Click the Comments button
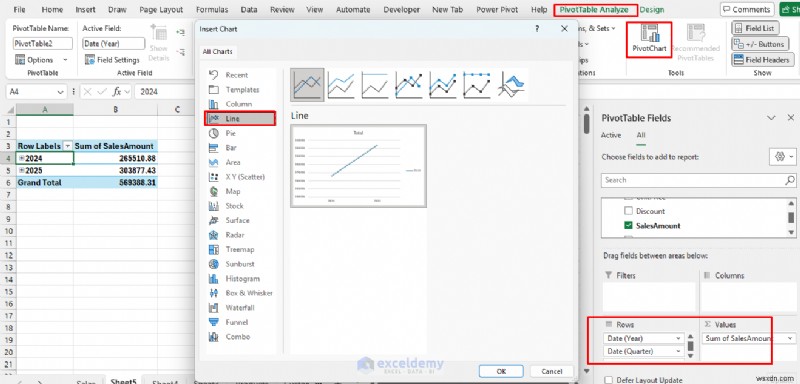 tap(746, 9)
